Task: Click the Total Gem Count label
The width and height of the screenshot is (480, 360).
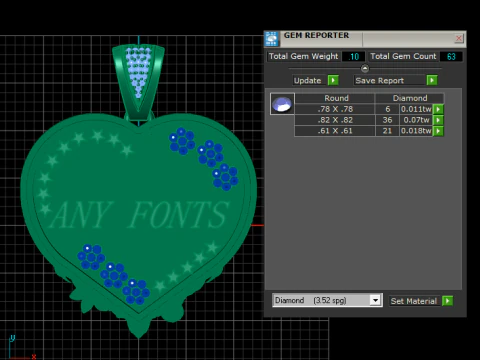Action: click(403, 56)
